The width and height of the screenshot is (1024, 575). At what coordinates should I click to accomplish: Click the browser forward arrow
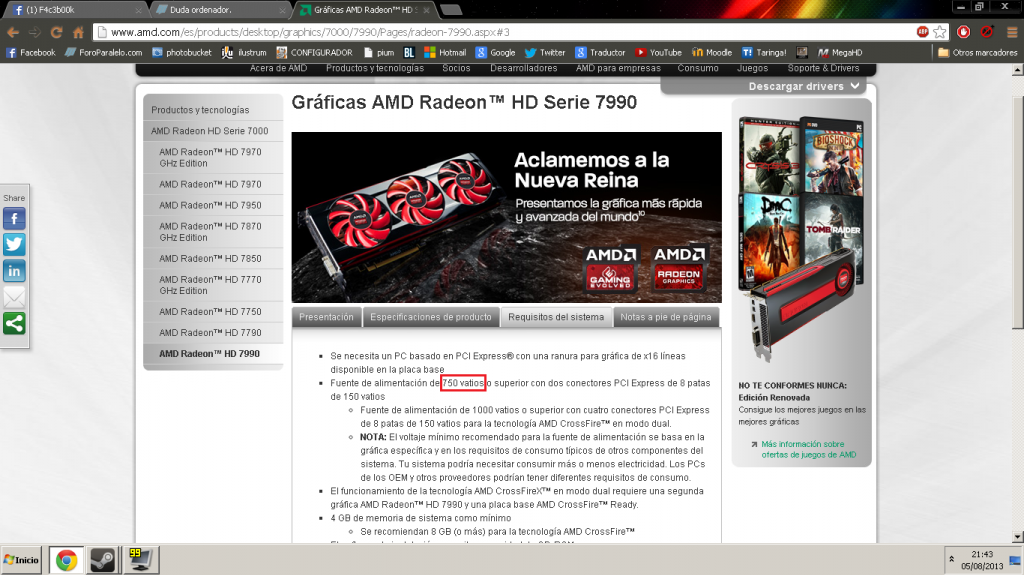(x=35, y=32)
